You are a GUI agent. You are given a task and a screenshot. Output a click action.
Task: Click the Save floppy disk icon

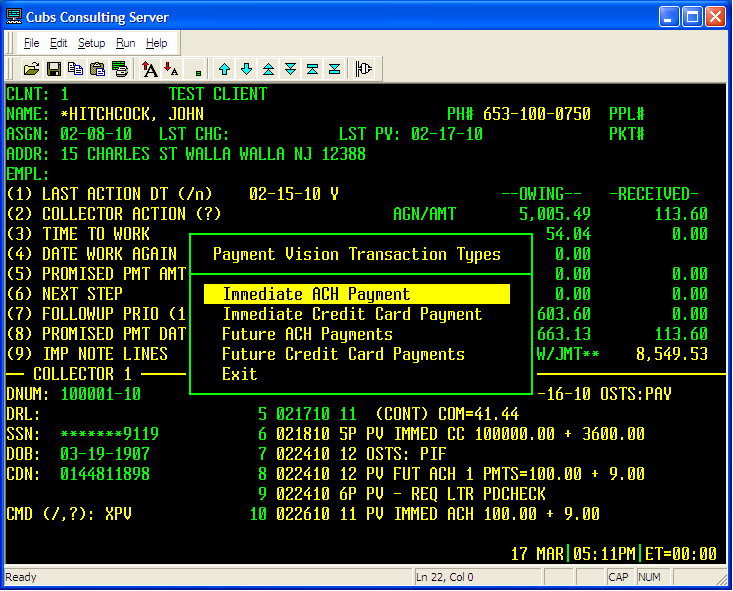[x=54, y=69]
